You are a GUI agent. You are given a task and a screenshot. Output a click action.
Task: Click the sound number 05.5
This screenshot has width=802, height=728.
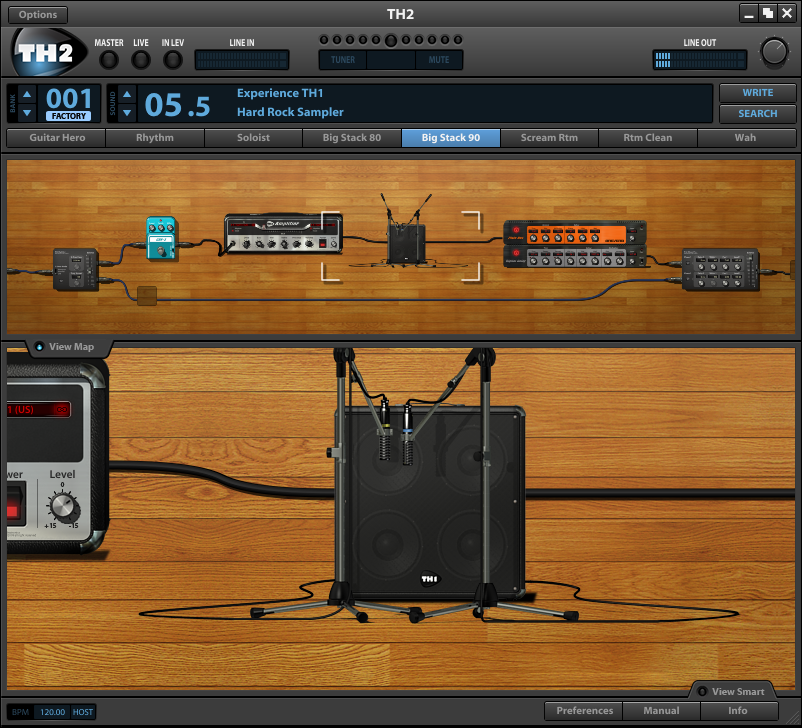(x=177, y=105)
